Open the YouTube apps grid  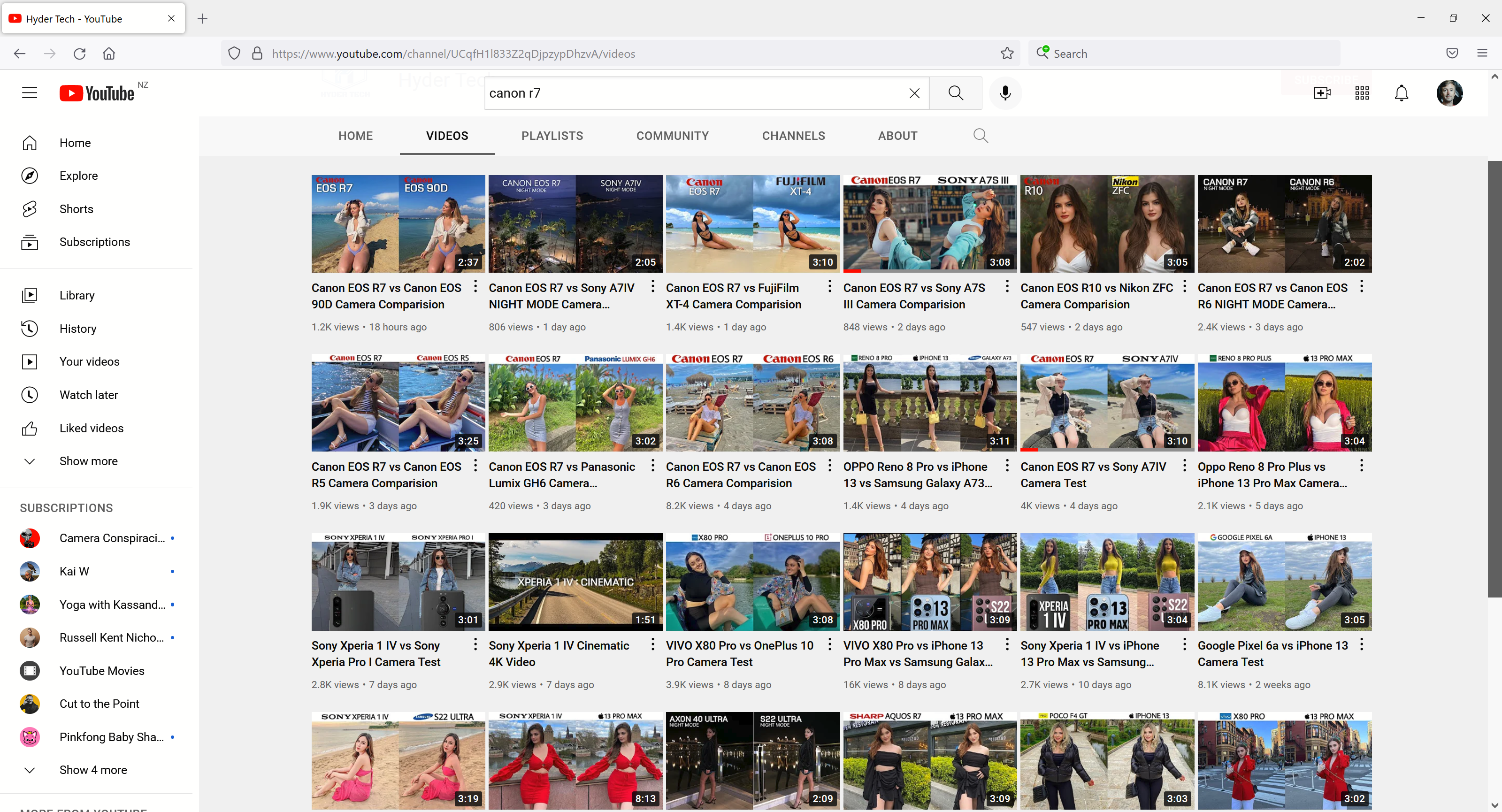[x=1362, y=93]
